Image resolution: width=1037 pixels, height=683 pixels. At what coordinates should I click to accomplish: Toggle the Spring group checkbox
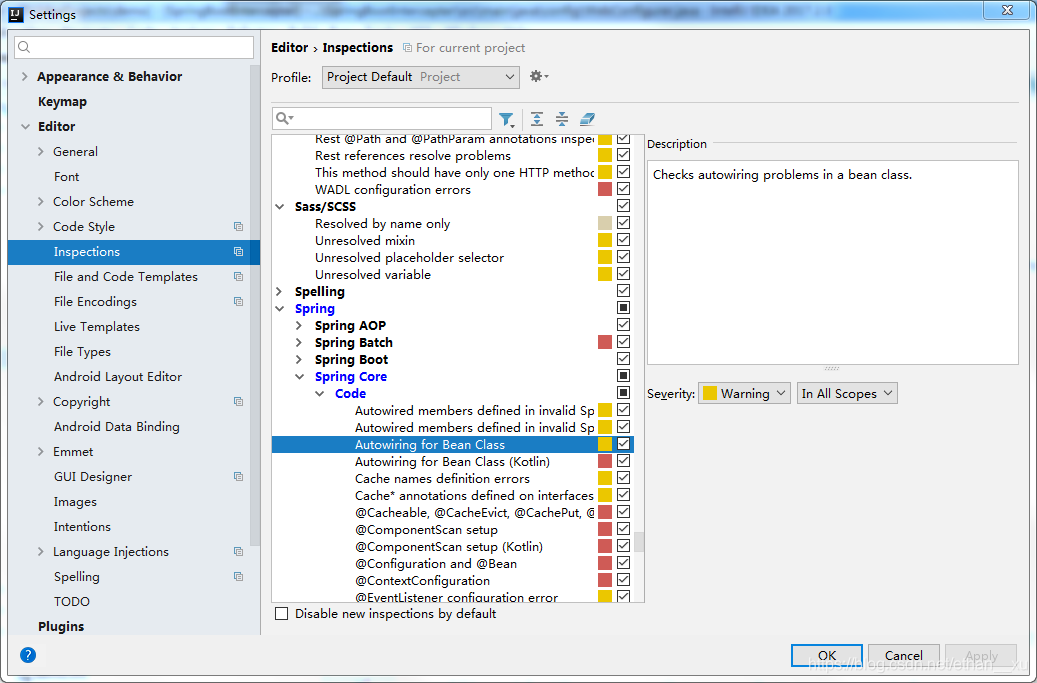pos(624,307)
